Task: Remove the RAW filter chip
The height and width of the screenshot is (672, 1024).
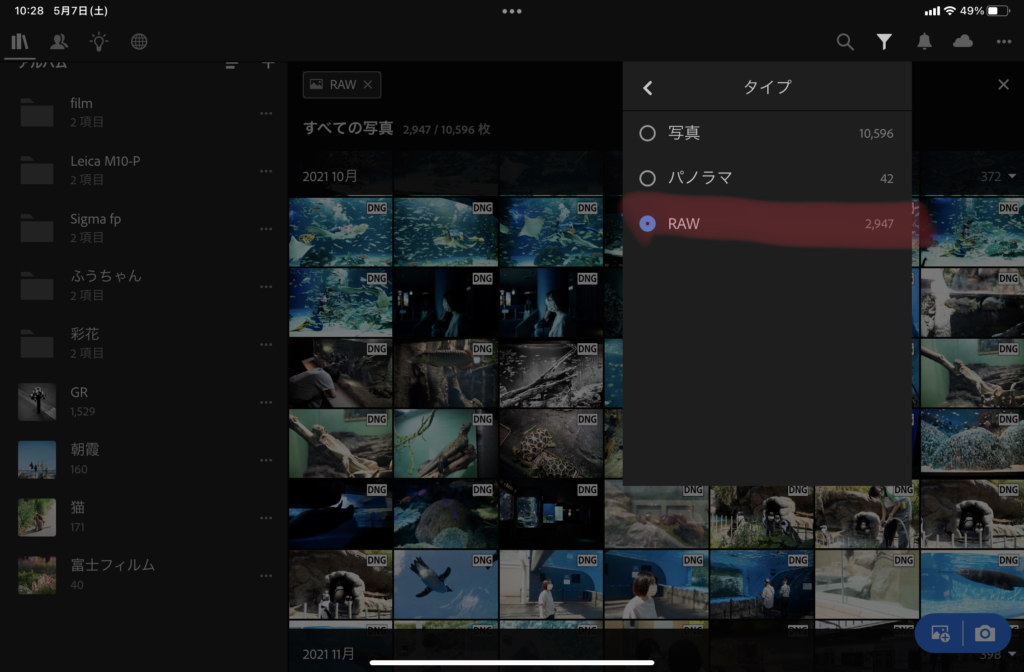Action: pos(368,85)
